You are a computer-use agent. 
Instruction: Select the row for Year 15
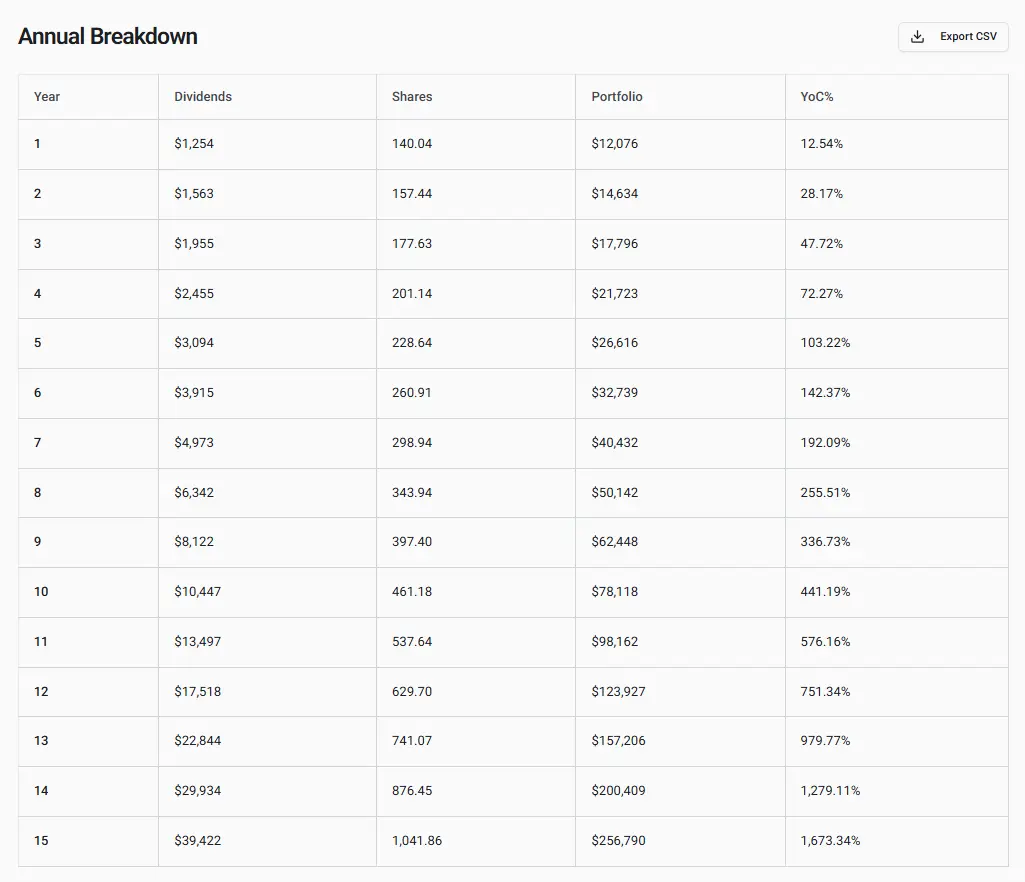coord(400,841)
